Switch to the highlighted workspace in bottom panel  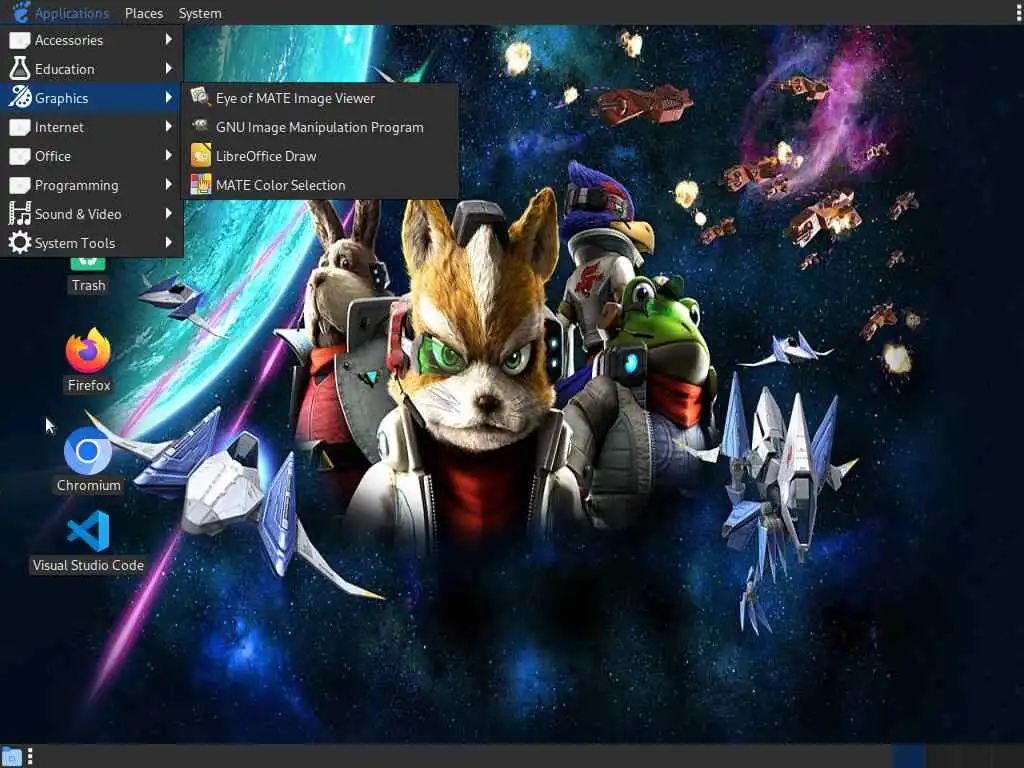(x=908, y=756)
